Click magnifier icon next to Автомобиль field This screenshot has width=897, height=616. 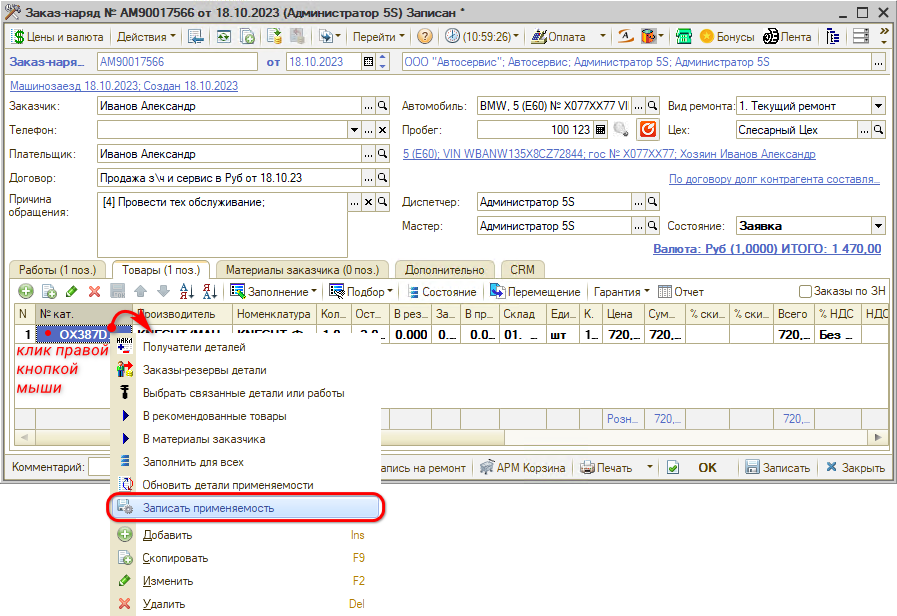pyautogui.click(x=652, y=106)
